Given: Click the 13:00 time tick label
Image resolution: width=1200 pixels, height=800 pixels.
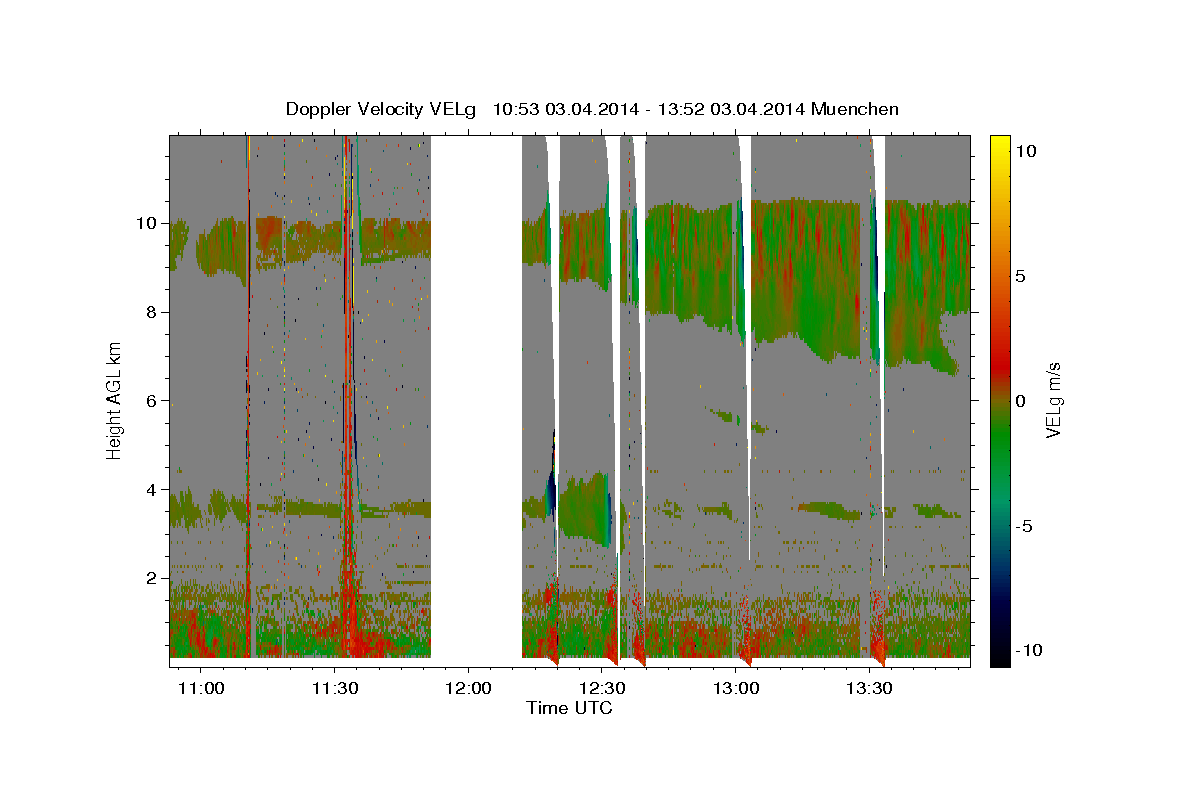Looking at the screenshot, I should [736, 688].
